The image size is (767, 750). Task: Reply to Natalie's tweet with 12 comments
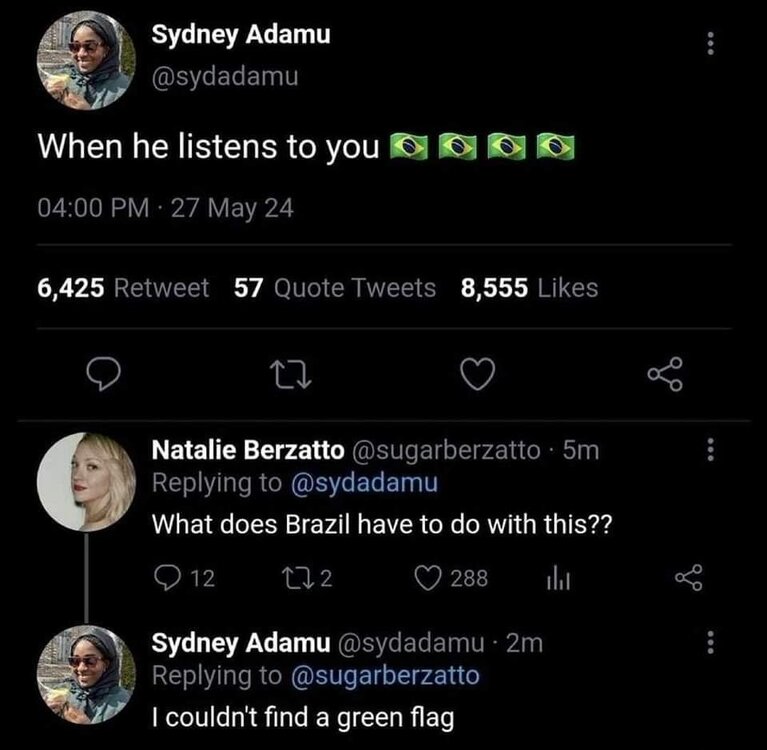click(x=184, y=578)
